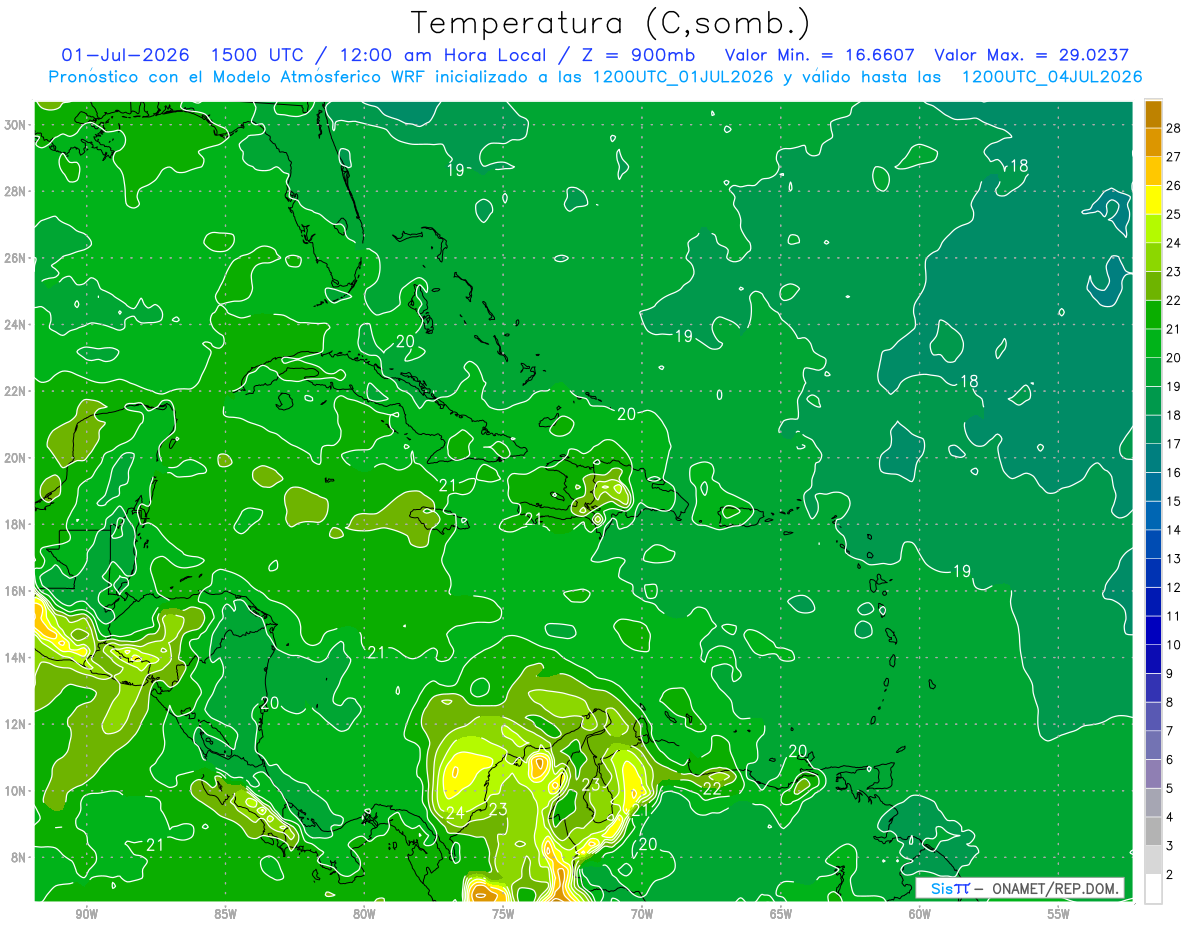The image size is (1200, 927).
Task: Click the valid-until time "1200UTC_04JUL2026"
Action: point(1052,77)
